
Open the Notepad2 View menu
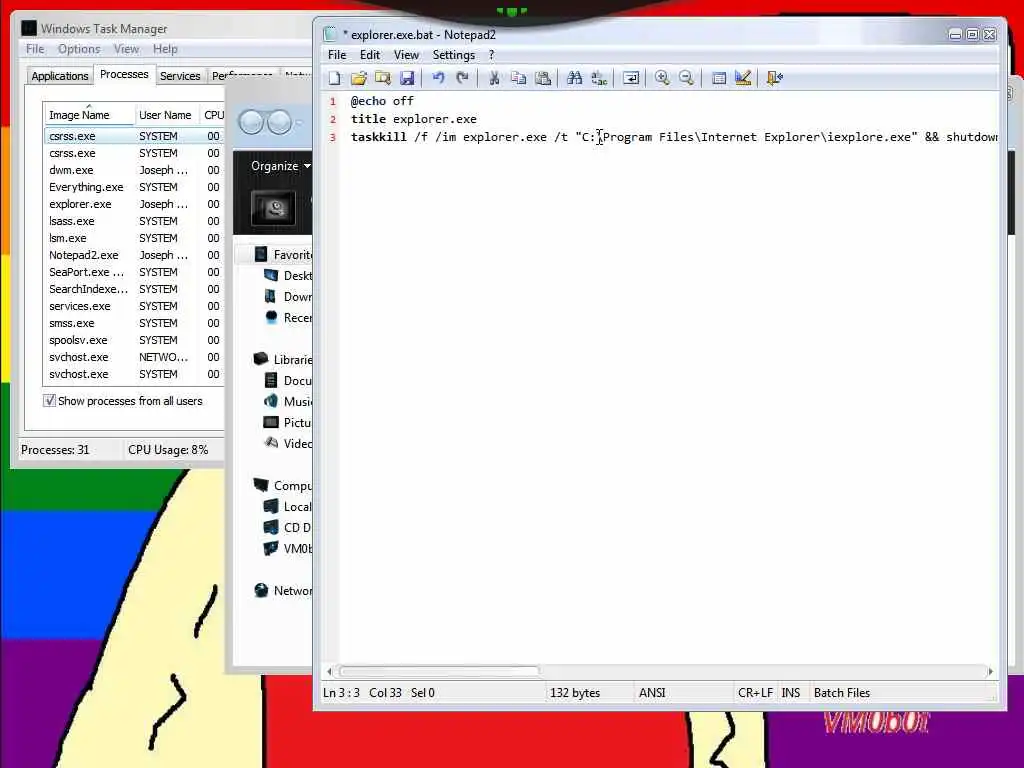coord(406,55)
